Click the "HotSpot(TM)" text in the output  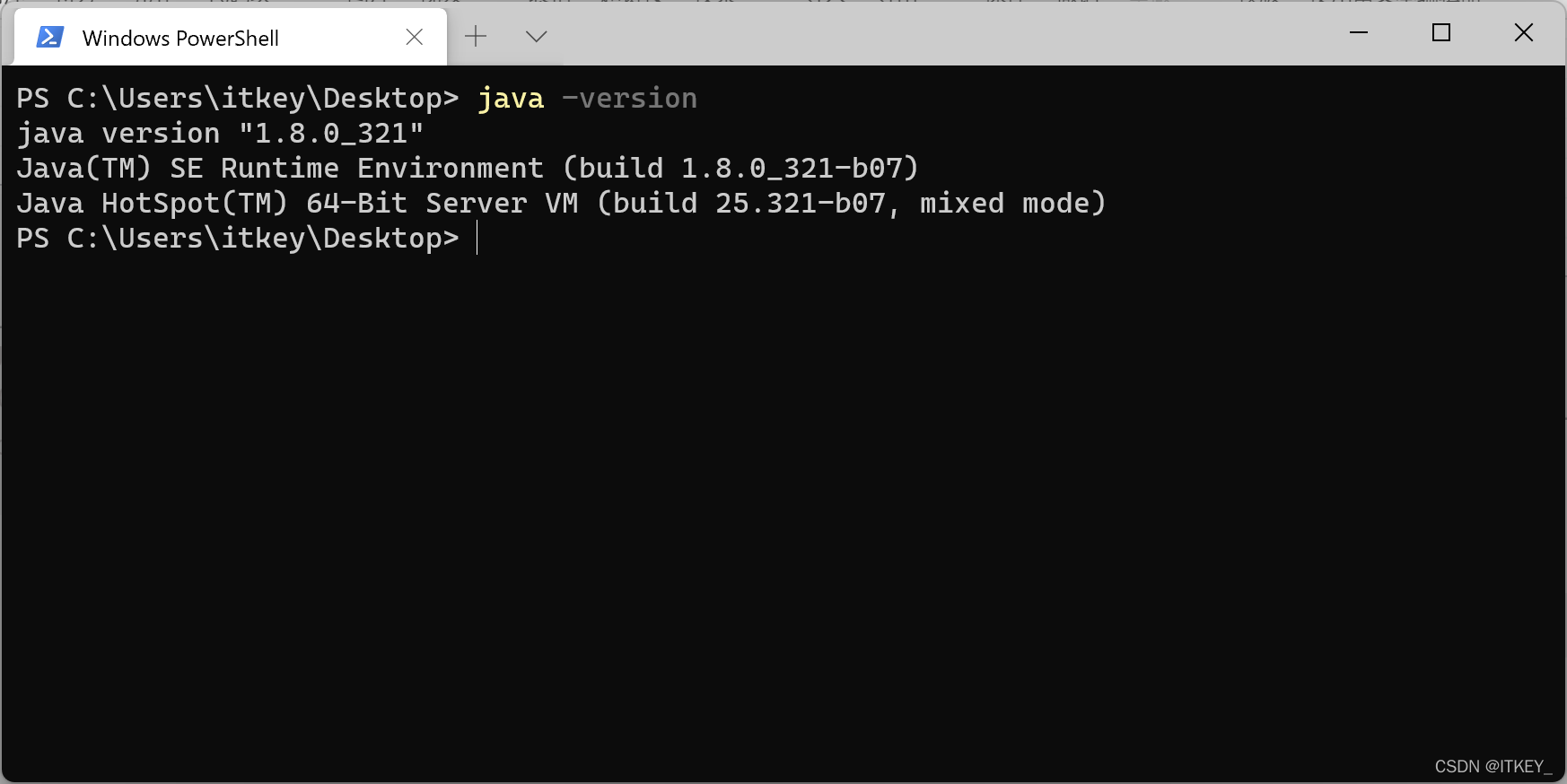point(195,204)
